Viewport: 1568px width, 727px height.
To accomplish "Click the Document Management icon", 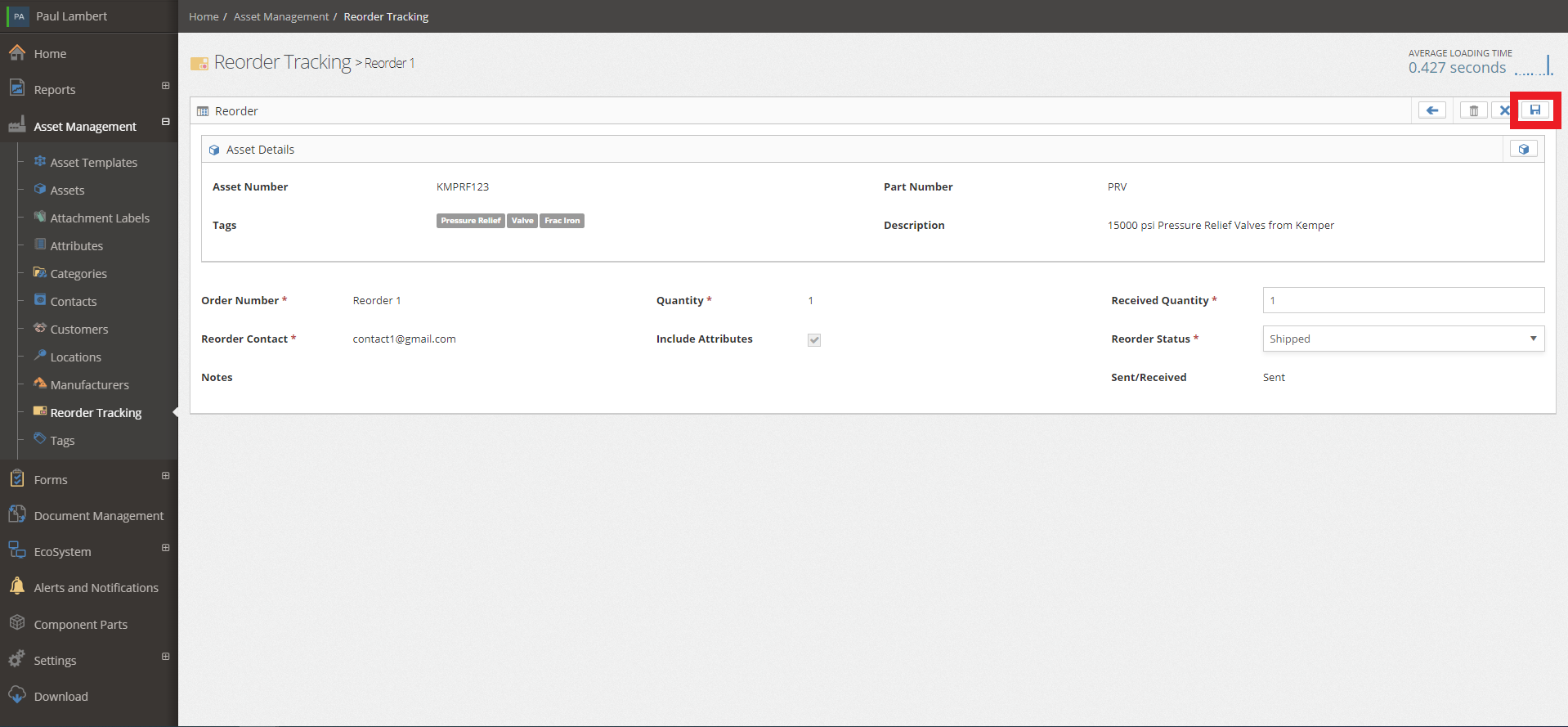I will pyautogui.click(x=17, y=514).
